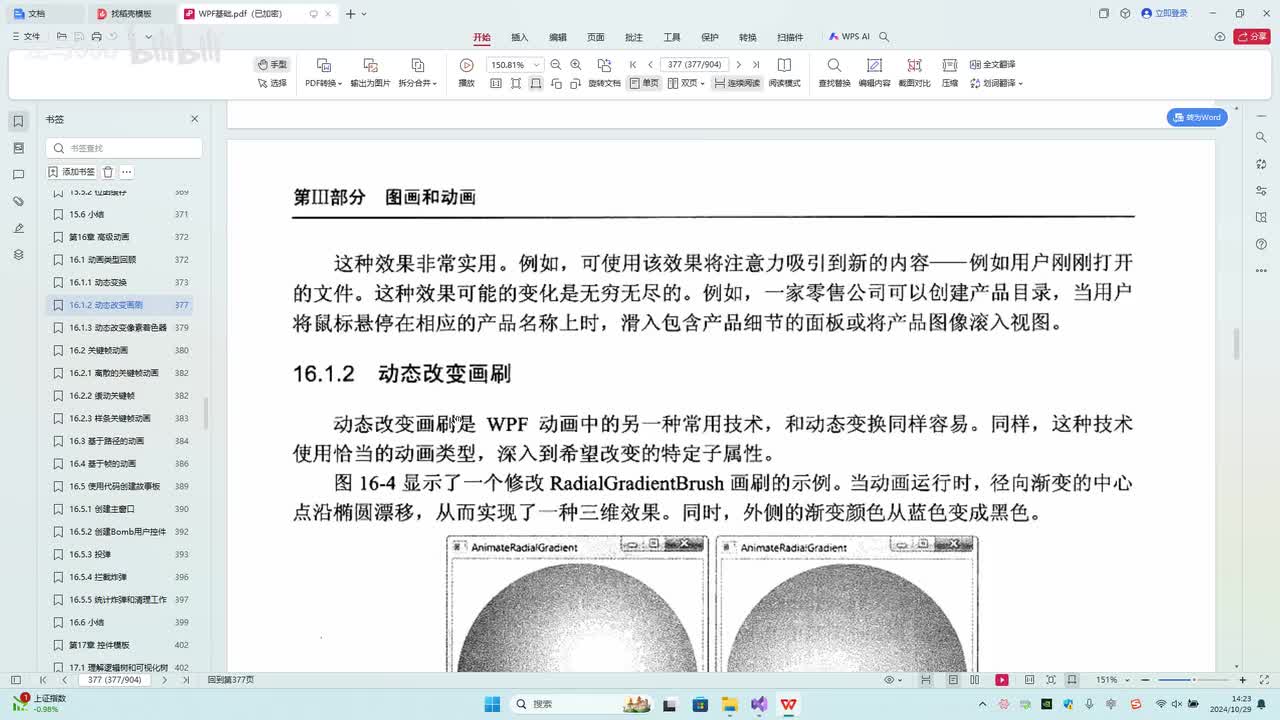Click 编辑内容 edit content icon
Viewport: 1280px width, 720px height.
click(874, 65)
